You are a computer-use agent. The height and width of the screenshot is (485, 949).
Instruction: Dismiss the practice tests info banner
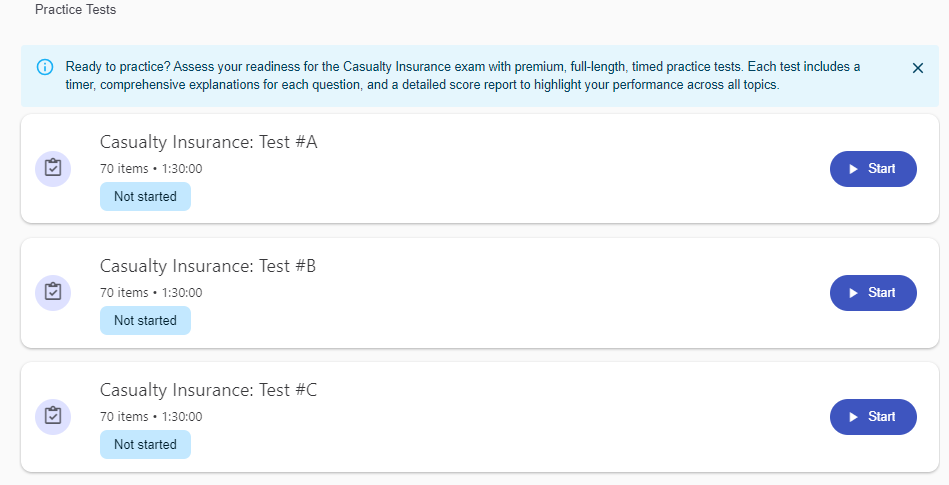[x=918, y=68]
